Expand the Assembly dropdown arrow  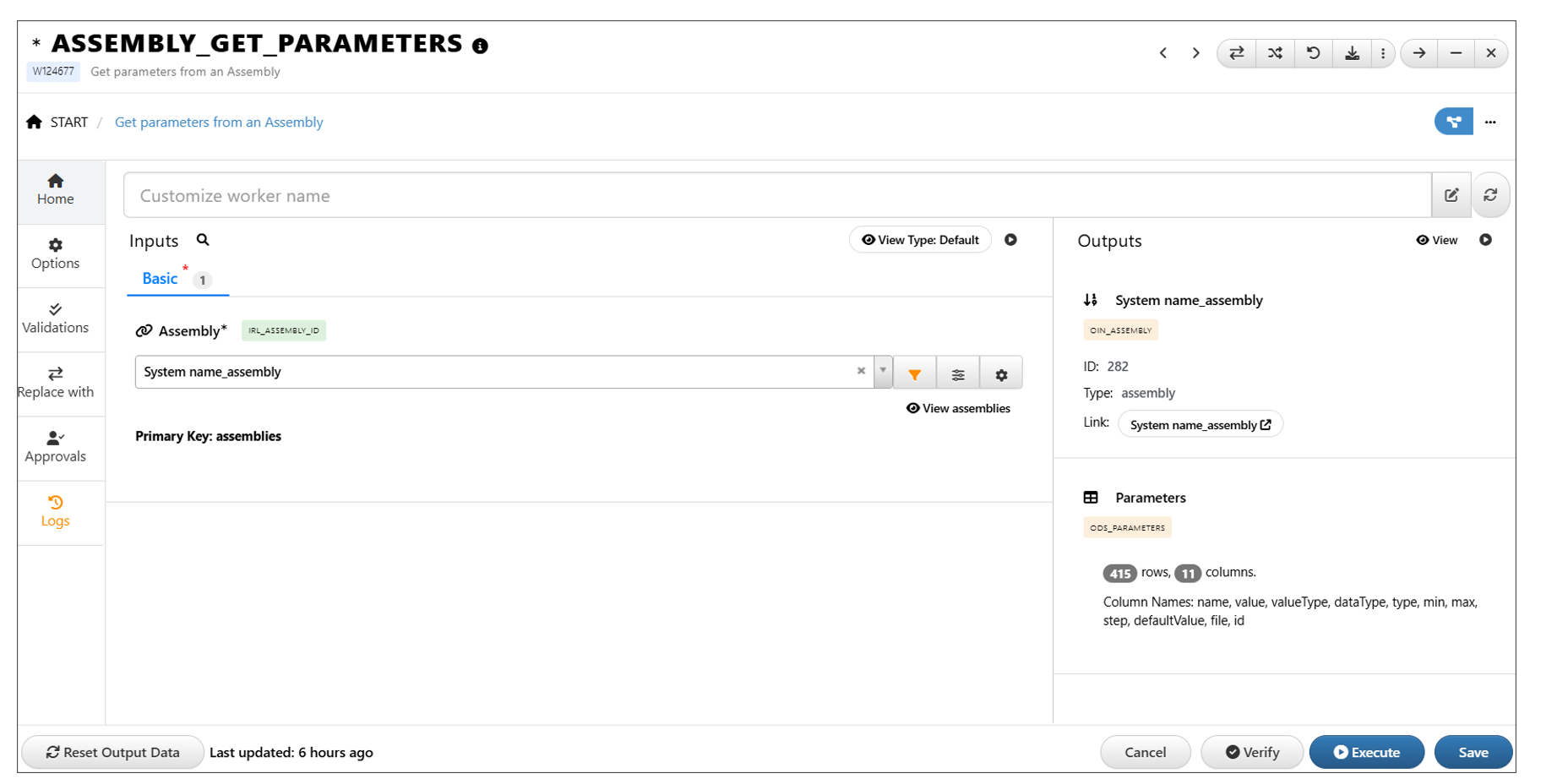tap(883, 371)
